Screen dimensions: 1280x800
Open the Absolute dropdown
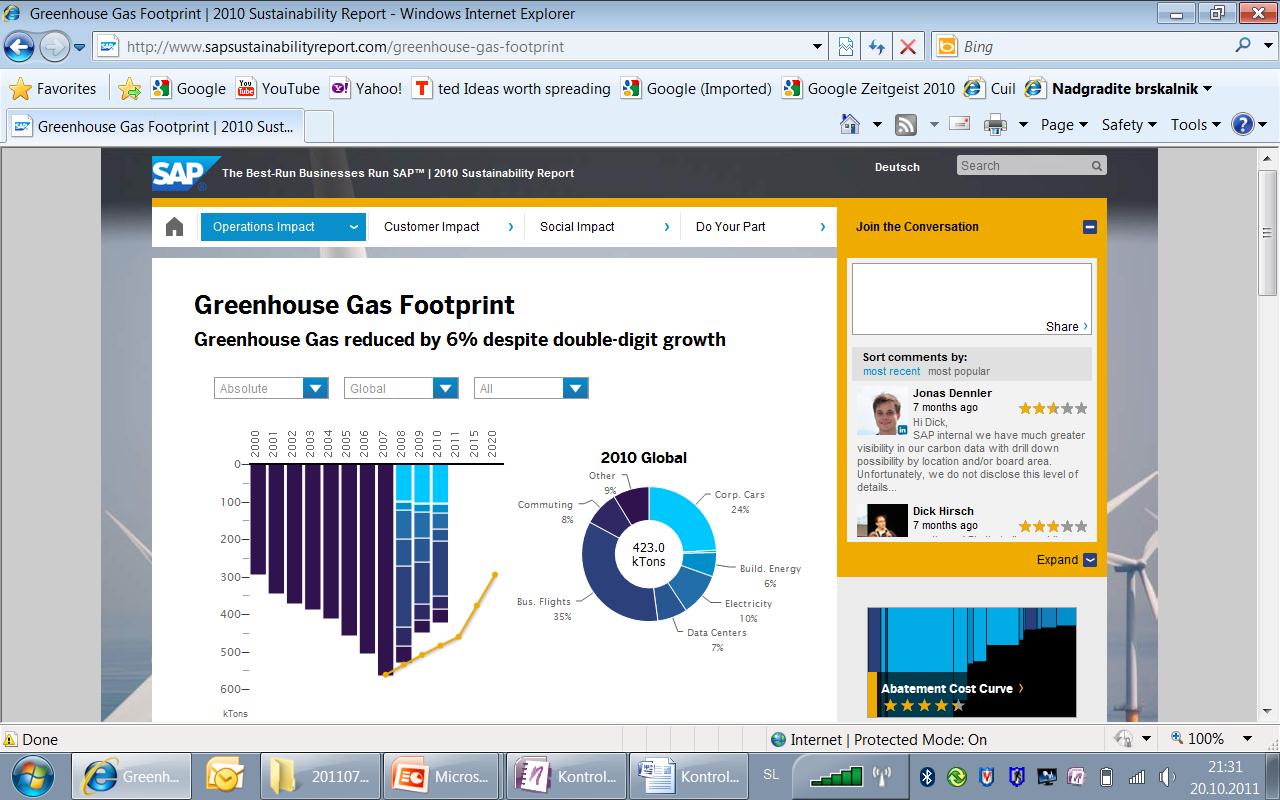point(271,388)
